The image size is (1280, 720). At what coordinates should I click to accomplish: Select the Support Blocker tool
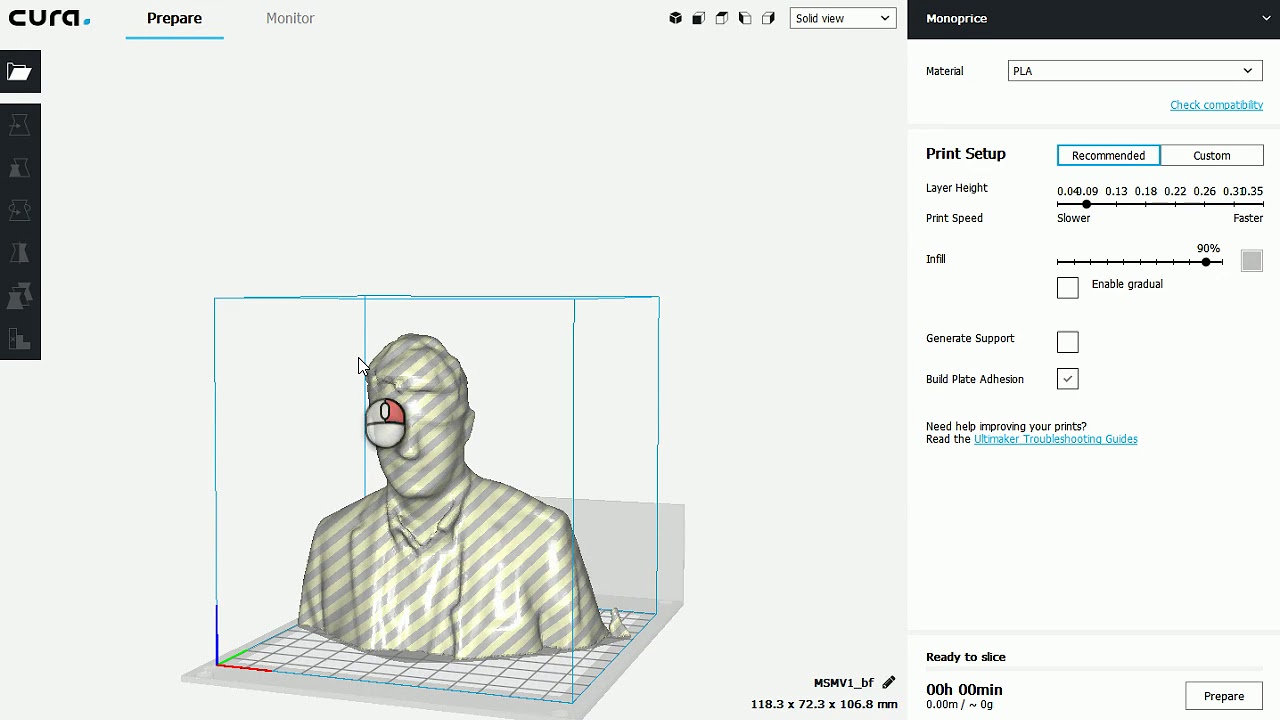click(20, 339)
